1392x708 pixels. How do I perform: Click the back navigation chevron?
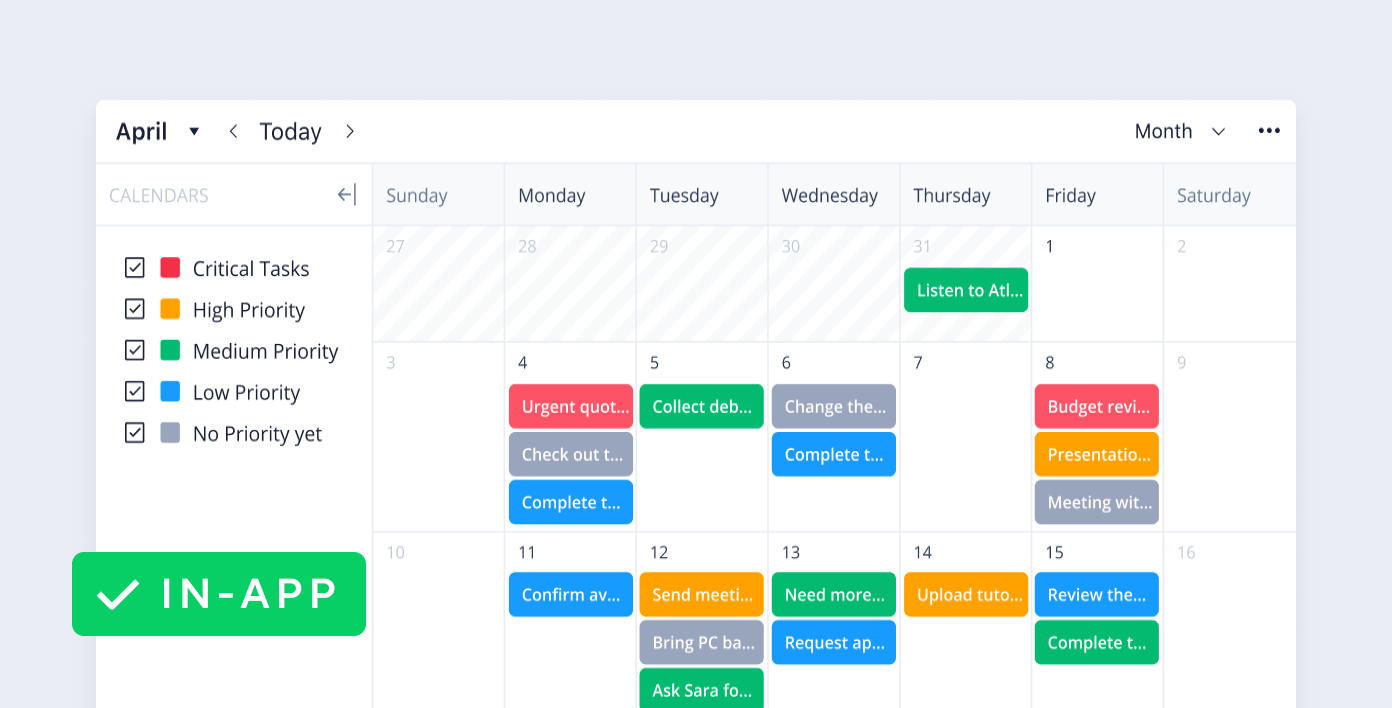232,131
